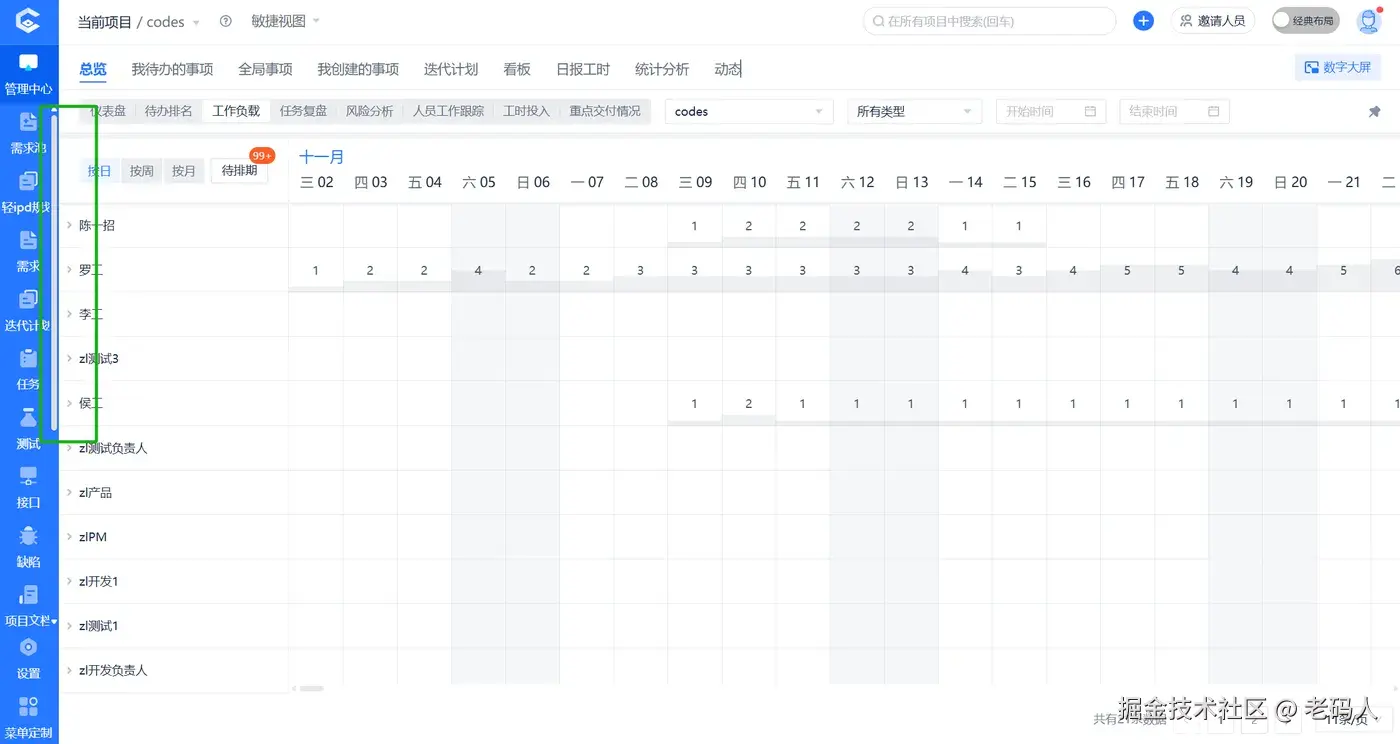The height and width of the screenshot is (744, 1400).
Task: Expand the zl开发负责人 row
Action: click(69, 670)
